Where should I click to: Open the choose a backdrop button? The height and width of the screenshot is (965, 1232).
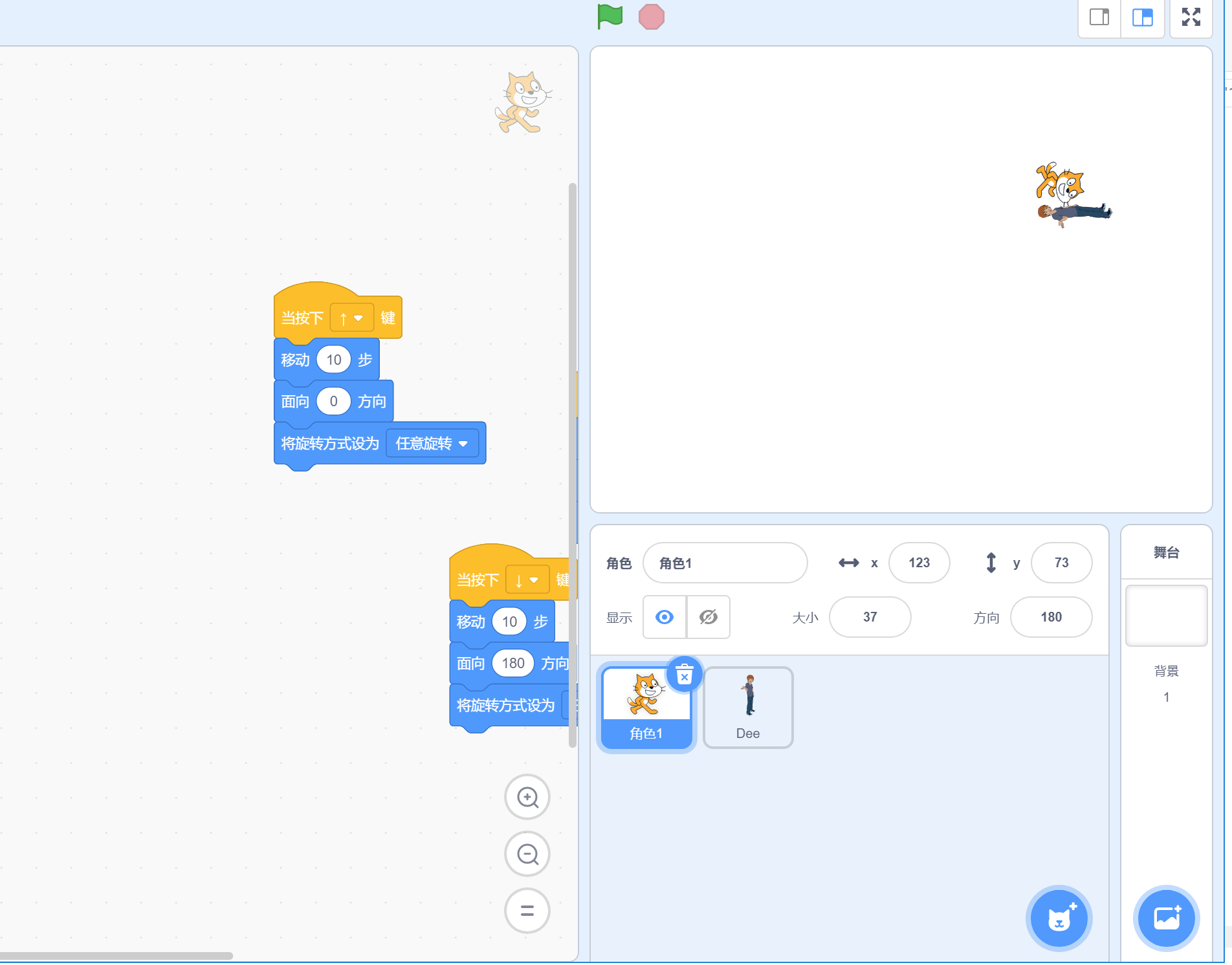coord(1167,918)
